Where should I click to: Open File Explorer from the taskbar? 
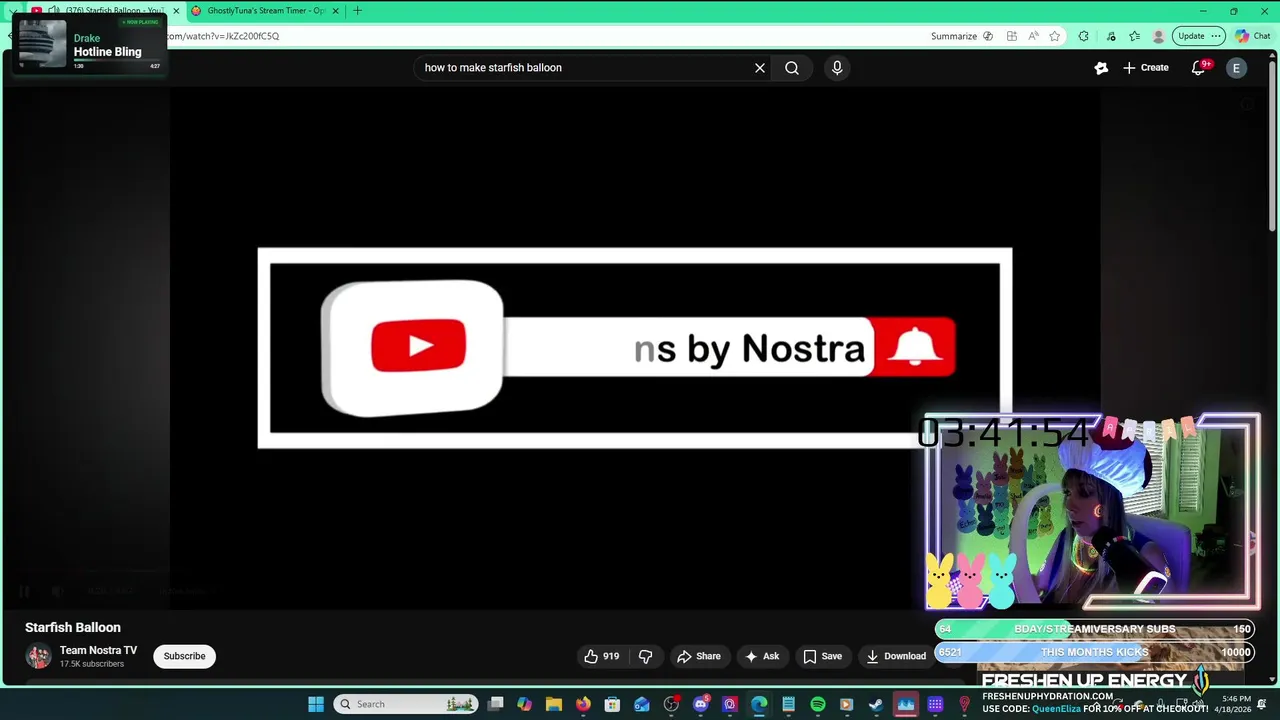pyautogui.click(x=553, y=704)
